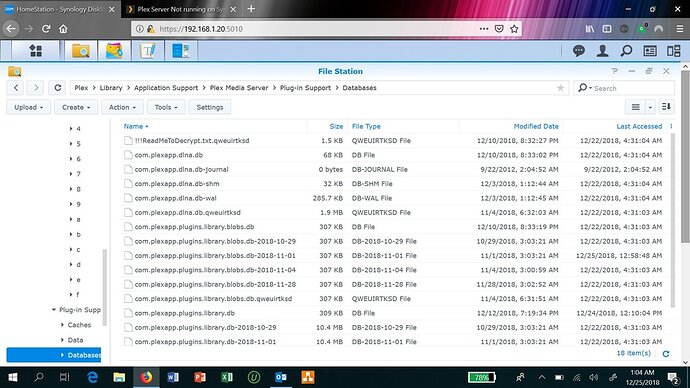Go to Plex Media Server in breadcrumb
The height and width of the screenshot is (388, 690).
[239, 88]
